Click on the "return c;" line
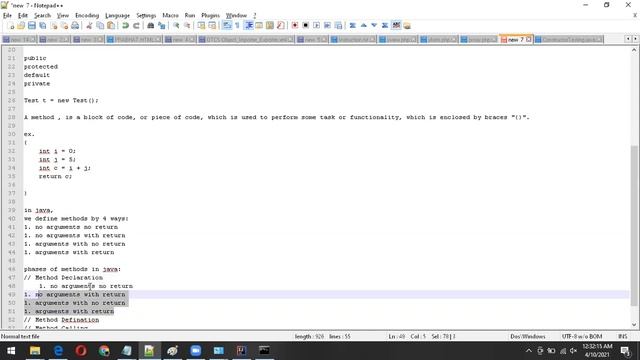Image resolution: width=640 pixels, height=360 pixels. click(55, 176)
